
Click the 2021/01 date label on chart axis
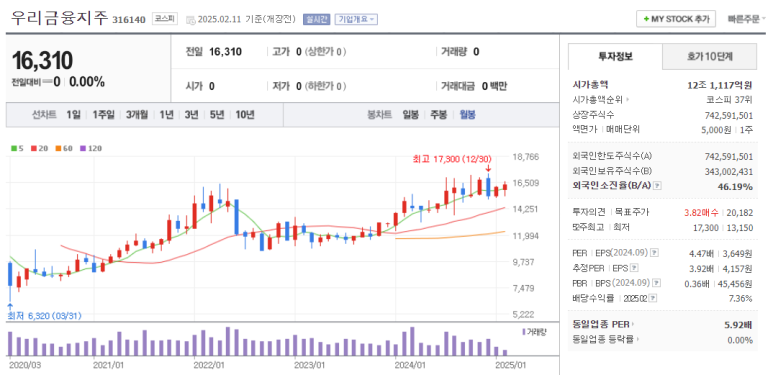tap(108, 365)
